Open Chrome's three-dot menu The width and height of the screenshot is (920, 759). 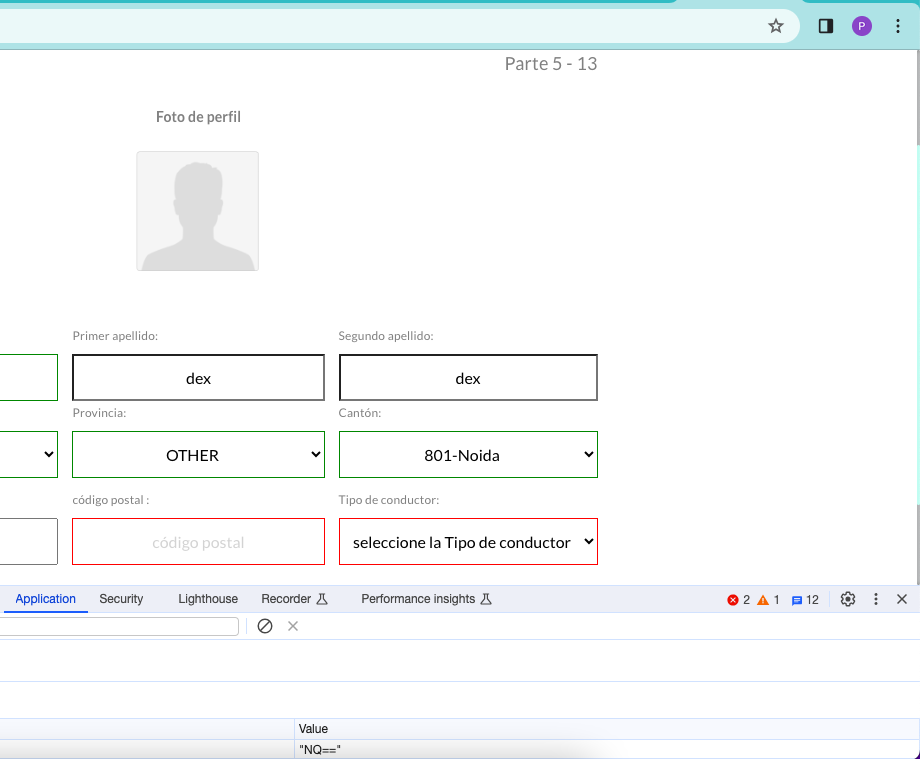[x=897, y=26]
